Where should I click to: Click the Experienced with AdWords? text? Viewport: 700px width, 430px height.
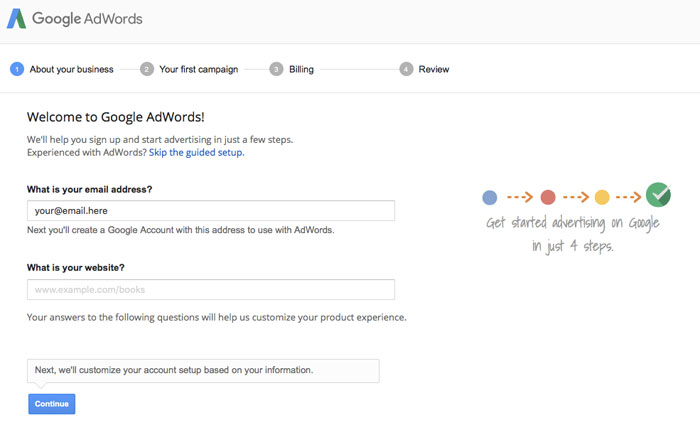(x=87, y=152)
